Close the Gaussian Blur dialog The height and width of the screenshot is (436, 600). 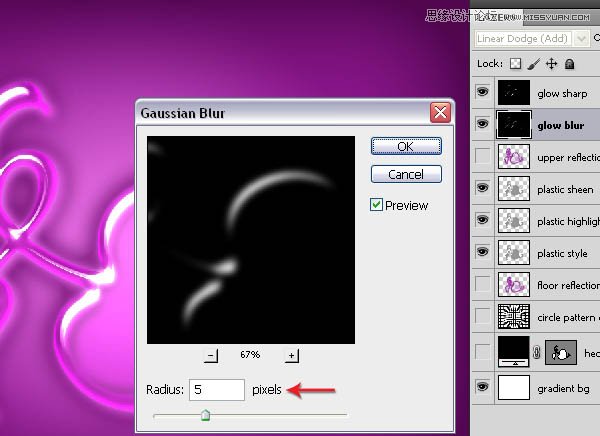tap(437, 112)
